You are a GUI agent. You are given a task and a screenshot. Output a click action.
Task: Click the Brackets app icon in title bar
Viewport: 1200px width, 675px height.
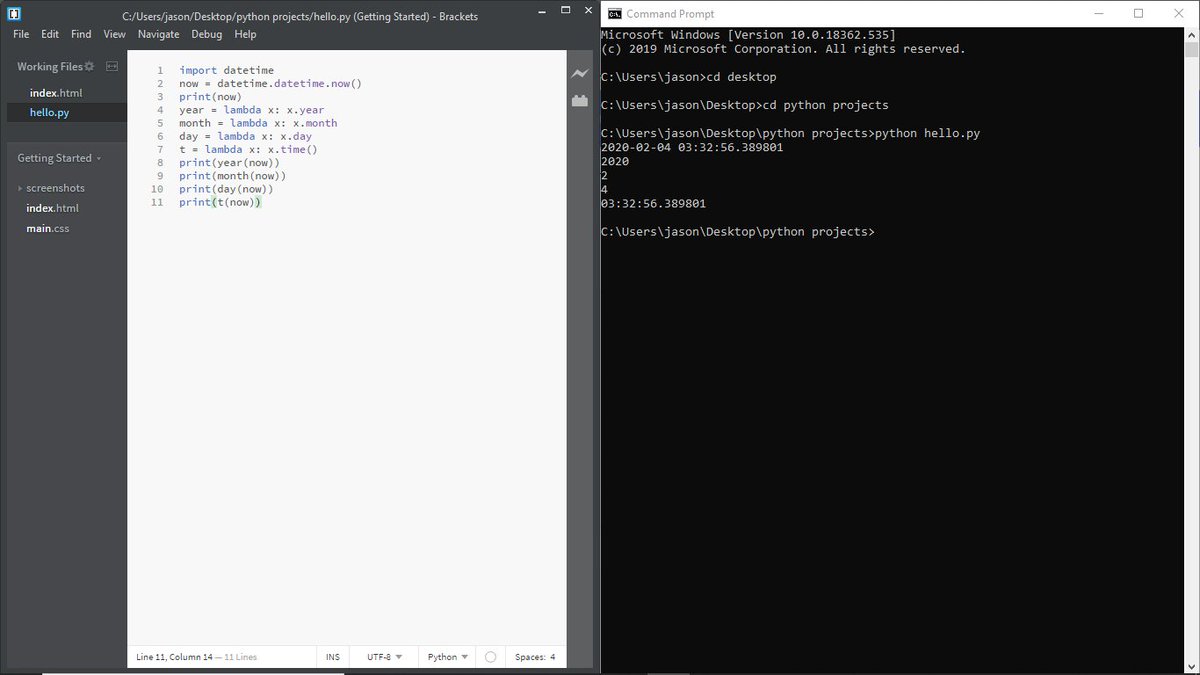pyautogui.click(x=14, y=14)
